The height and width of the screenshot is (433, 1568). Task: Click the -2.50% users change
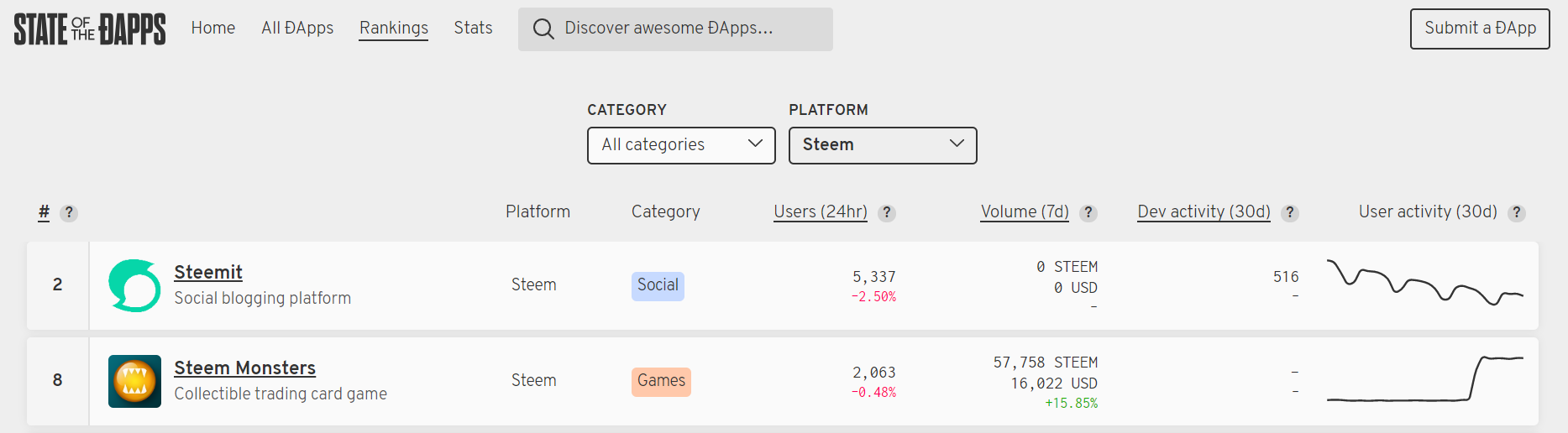point(873,297)
